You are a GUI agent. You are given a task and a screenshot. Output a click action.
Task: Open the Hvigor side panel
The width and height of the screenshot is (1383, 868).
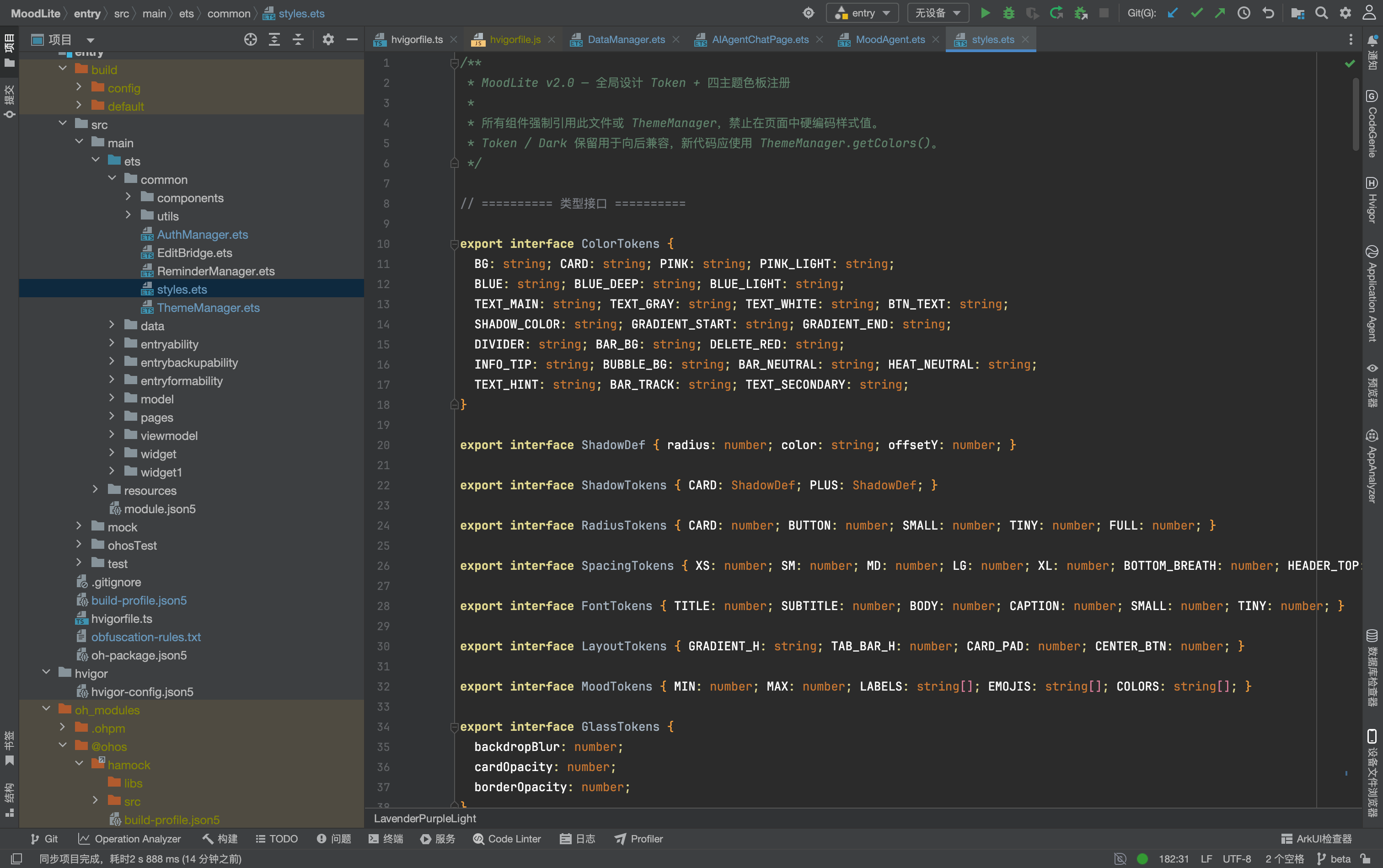point(1372,200)
